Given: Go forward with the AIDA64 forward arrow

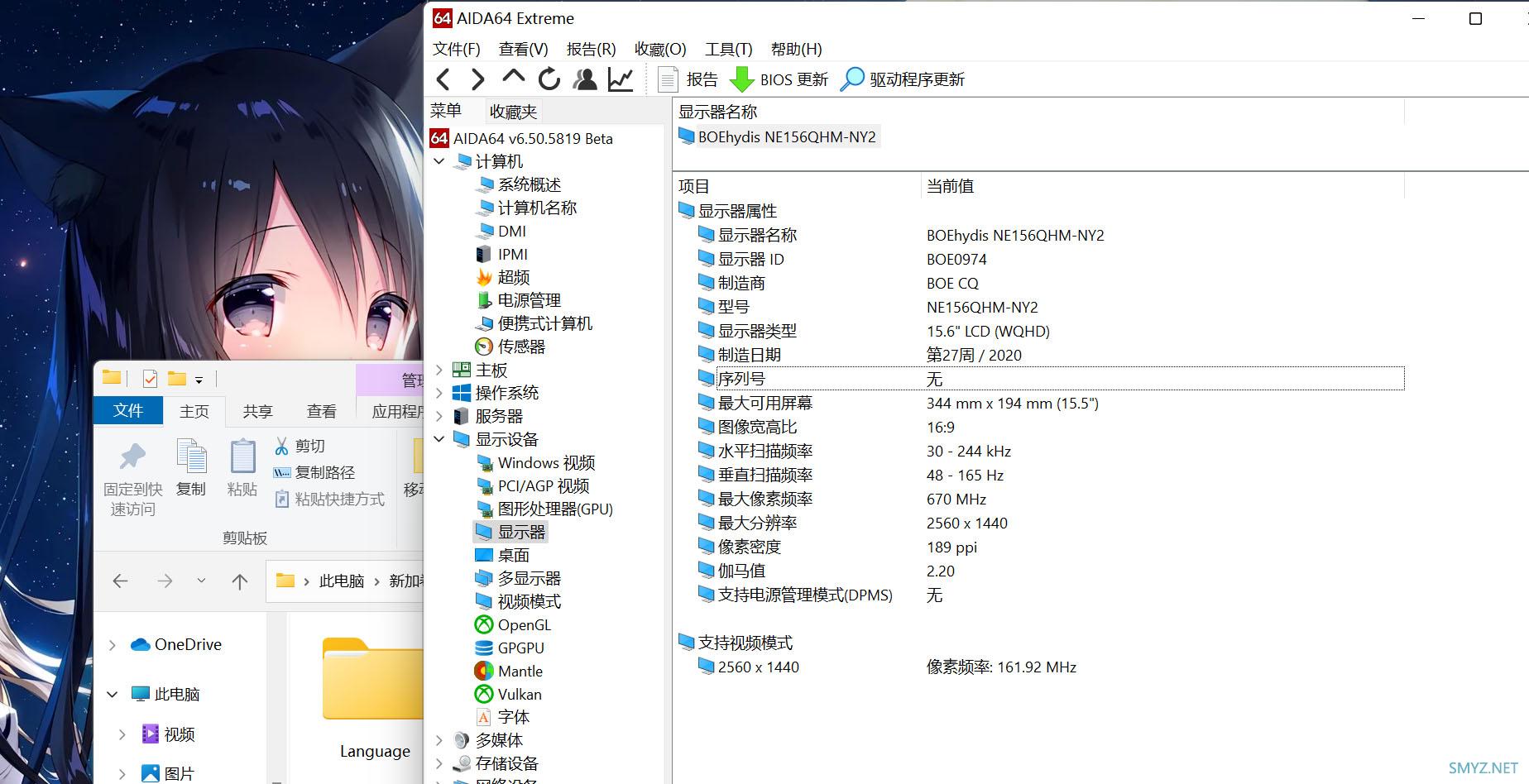Looking at the screenshot, I should pyautogui.click(x=477, y=79).
